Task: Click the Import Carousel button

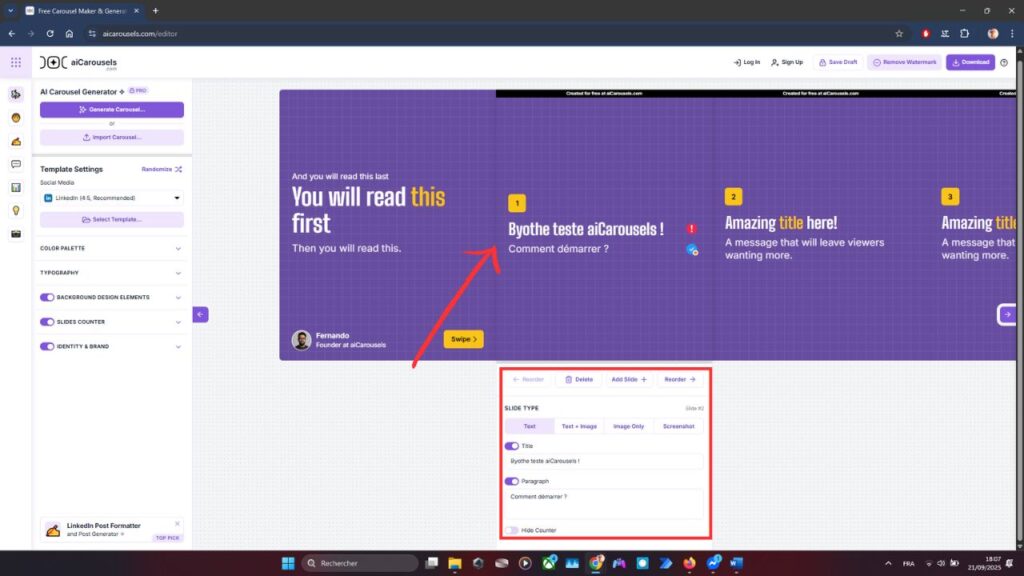Action: point(112,138)
